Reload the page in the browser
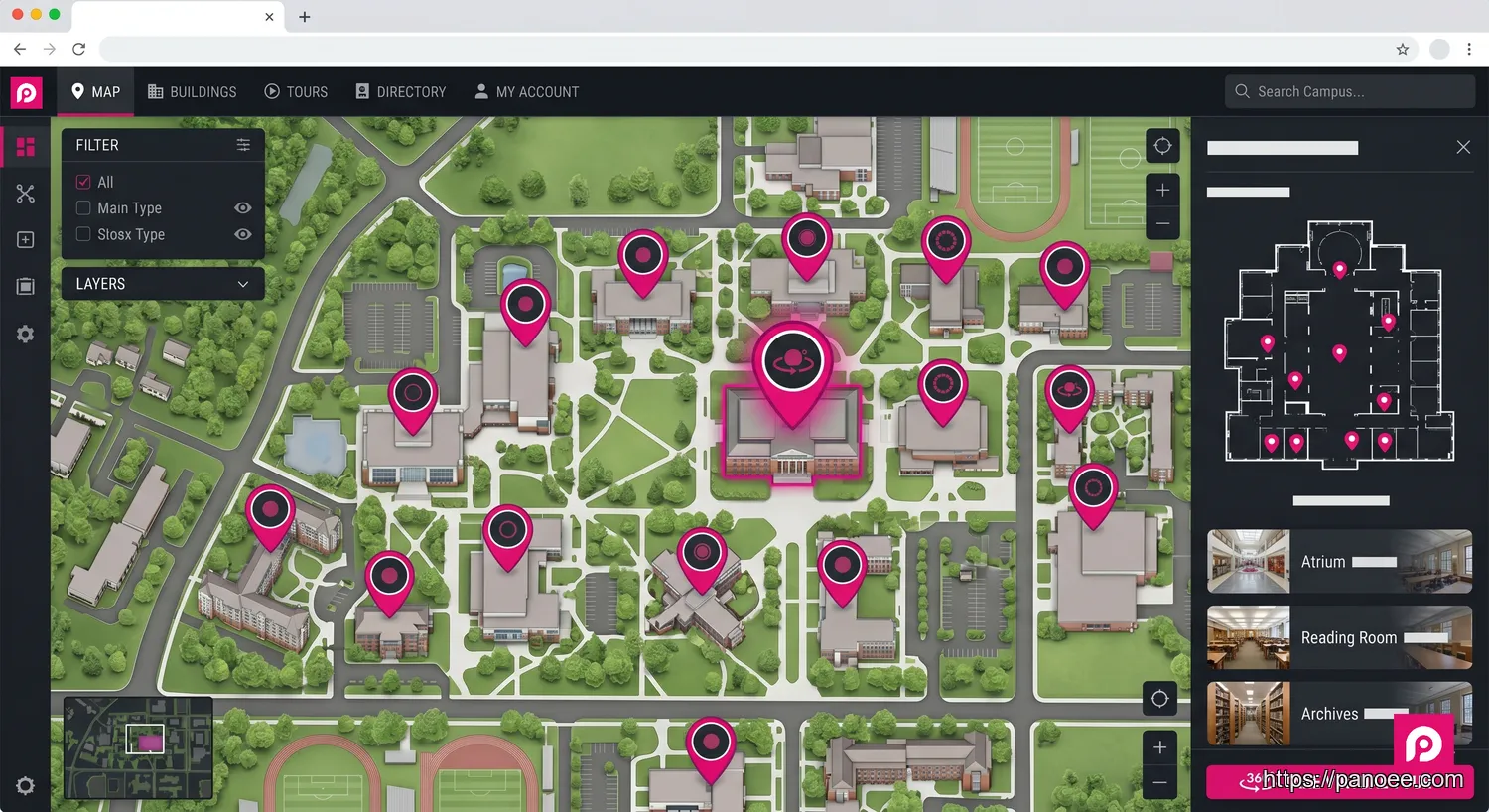This screenshot has width=1489, height=812. [x=79, y=49]
